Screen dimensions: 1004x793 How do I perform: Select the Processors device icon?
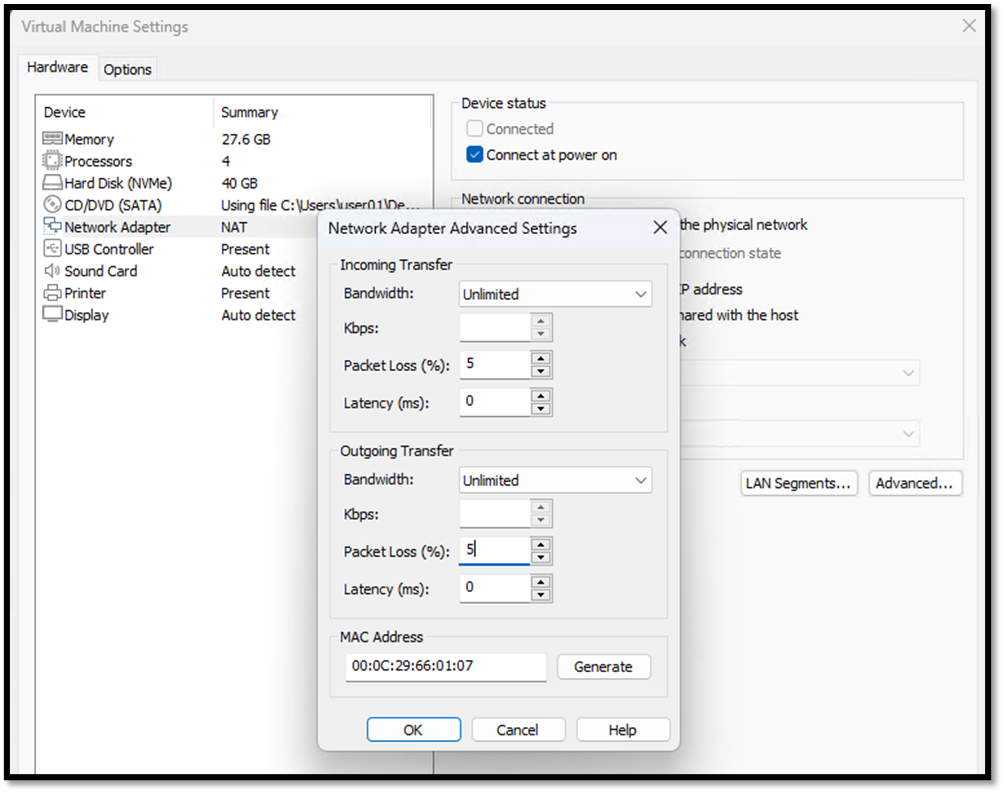coord(51,161)
